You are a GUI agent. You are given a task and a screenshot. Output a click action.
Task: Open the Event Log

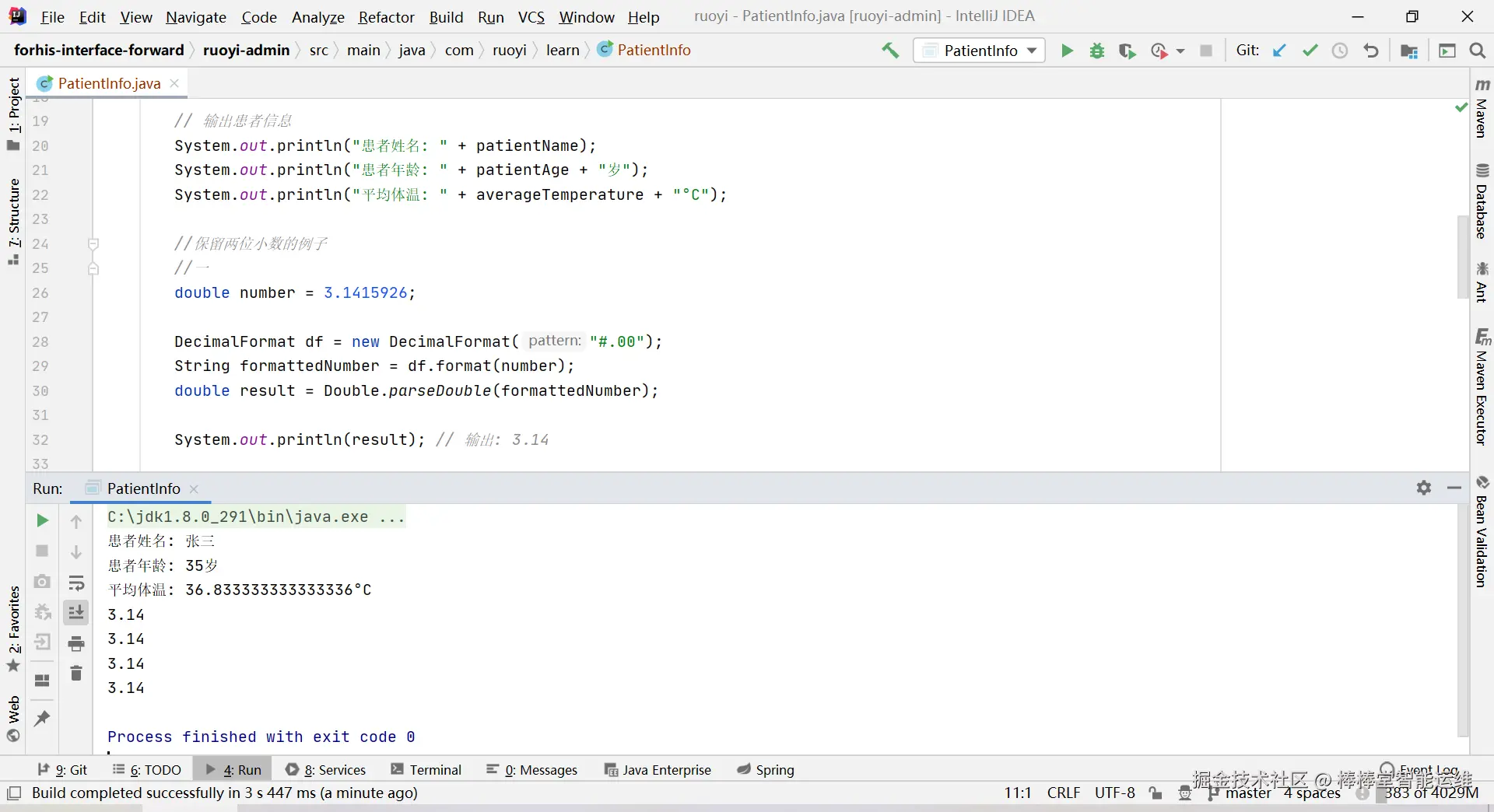1419,769
